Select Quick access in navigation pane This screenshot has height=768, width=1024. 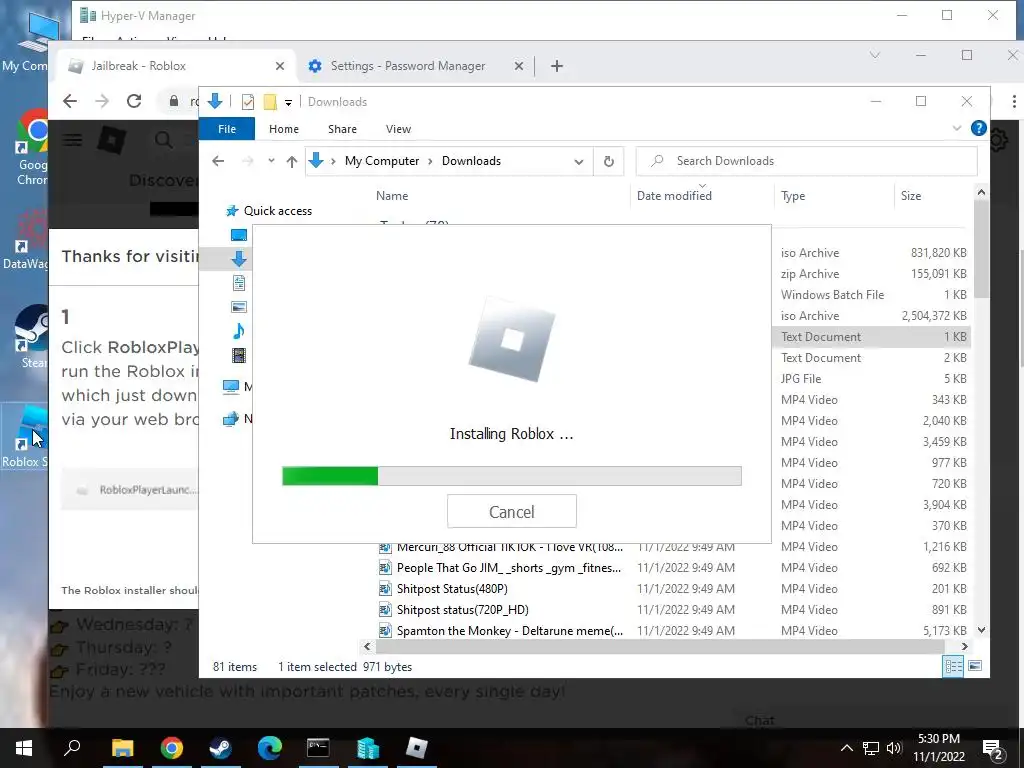(277, 211)
